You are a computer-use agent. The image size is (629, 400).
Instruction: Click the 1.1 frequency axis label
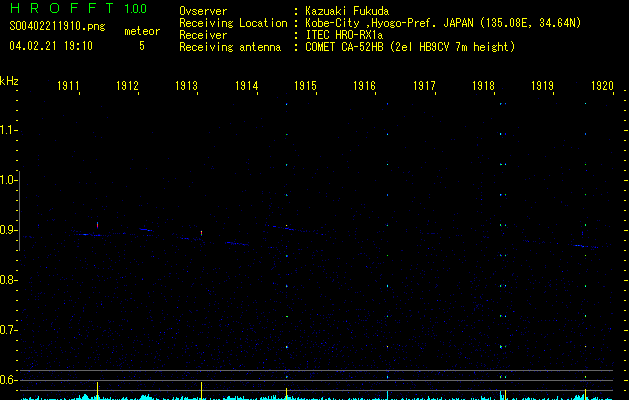click(x=9, y=129)
